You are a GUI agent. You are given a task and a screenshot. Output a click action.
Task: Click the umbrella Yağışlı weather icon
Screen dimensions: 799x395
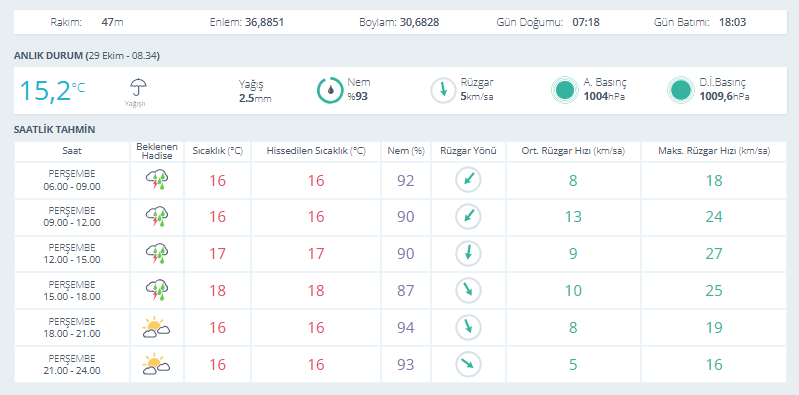137,88
